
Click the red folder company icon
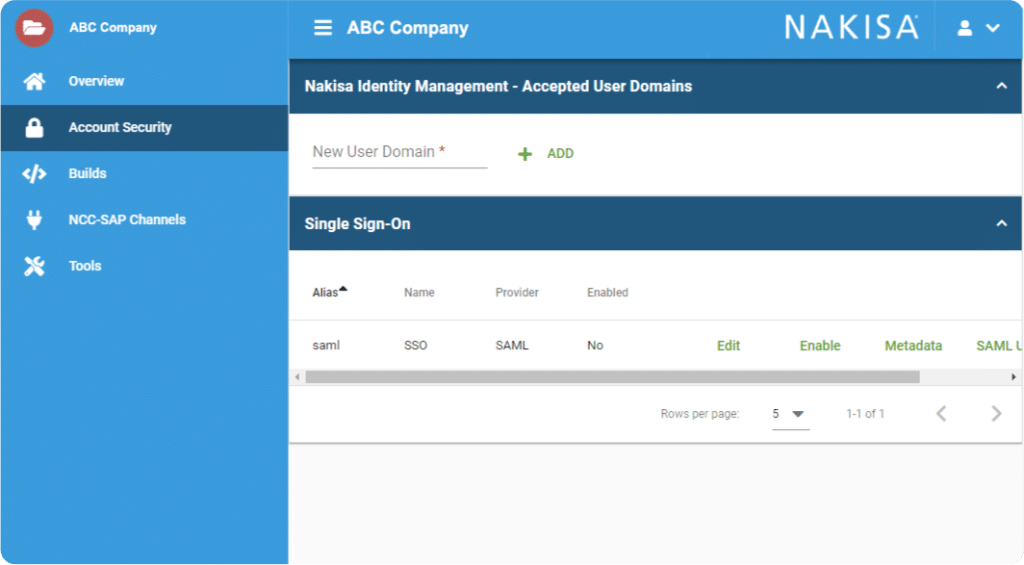pyautogui.click(x=34, y=28)
